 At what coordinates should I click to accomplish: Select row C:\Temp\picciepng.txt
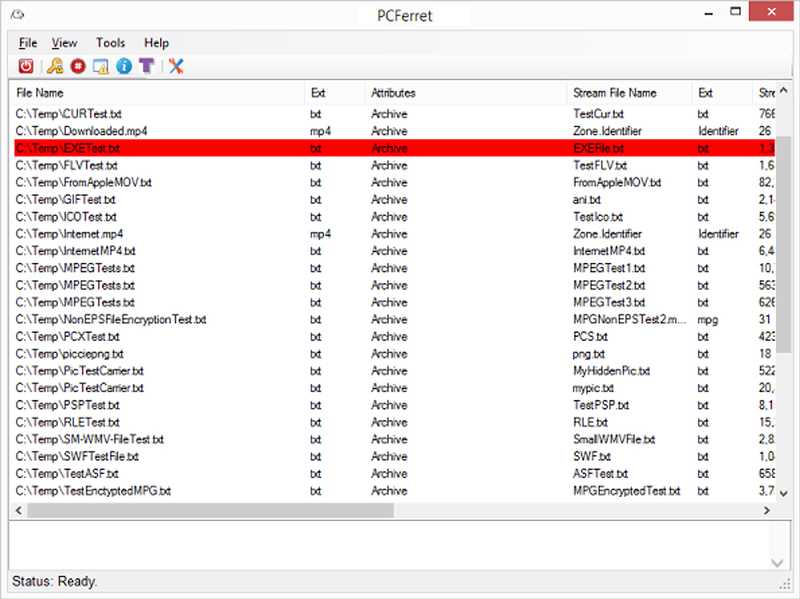(x=394, y=354)
